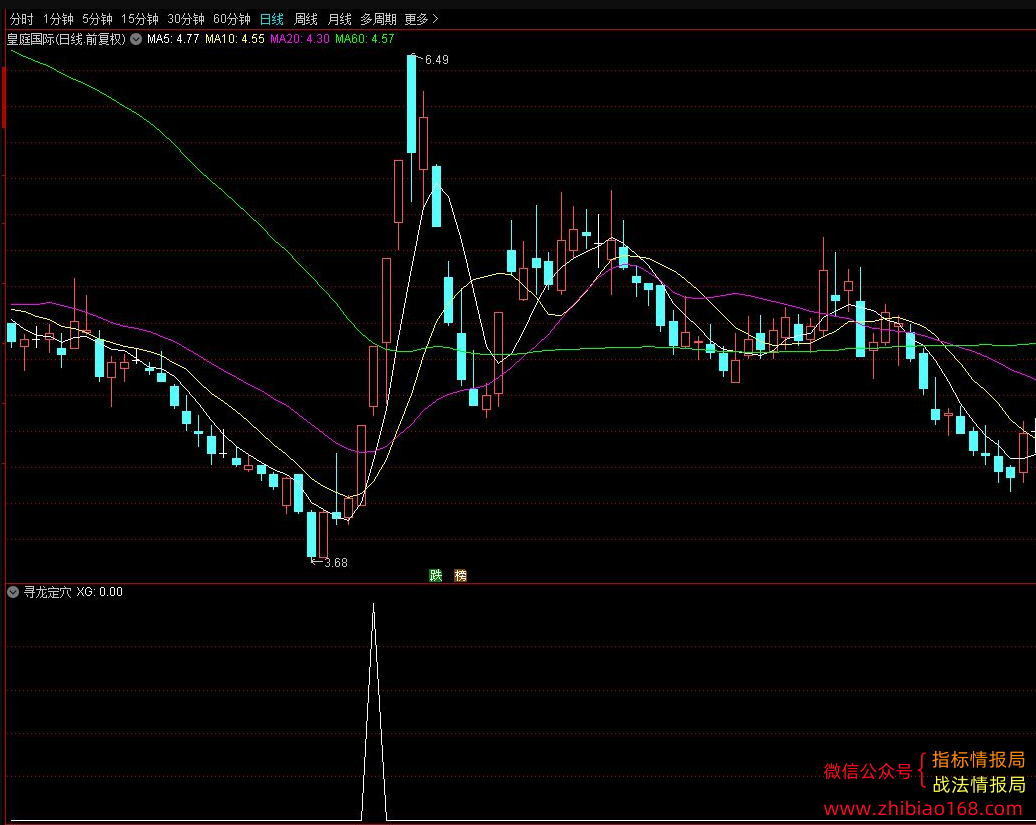Screen dimensions: 1036x825
Task: Click the XG: 0.00 indicator value
Action: tap(100, 592)
